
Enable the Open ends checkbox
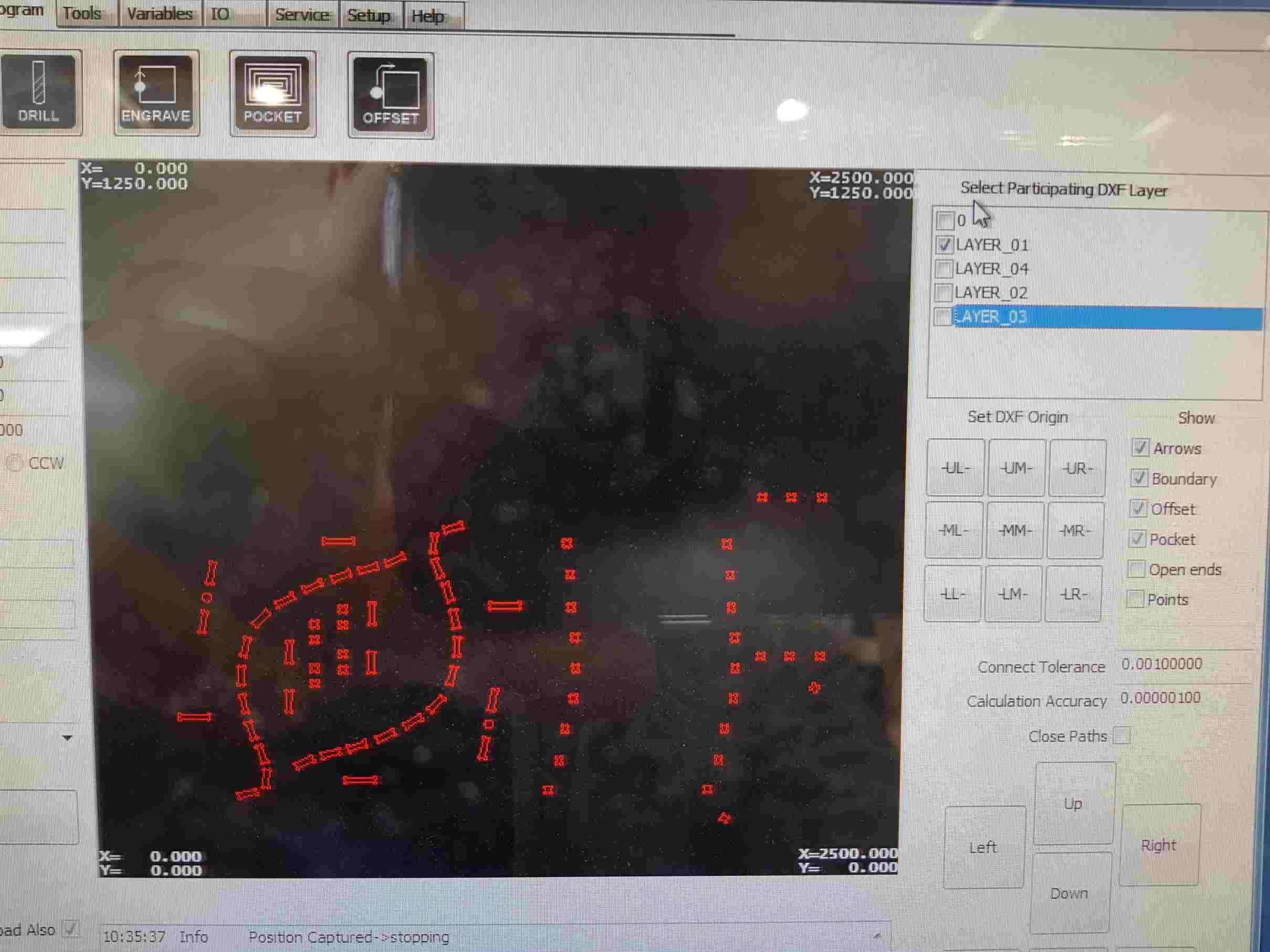[1137, 569]
